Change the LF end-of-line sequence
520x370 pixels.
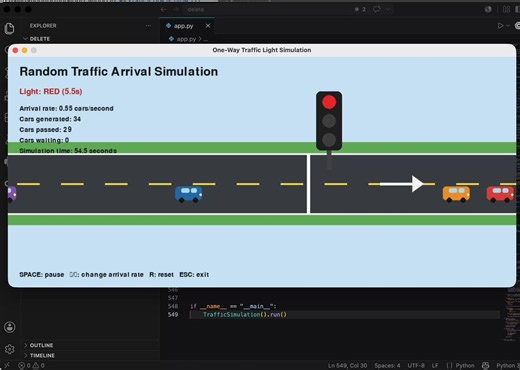[435, 366]
